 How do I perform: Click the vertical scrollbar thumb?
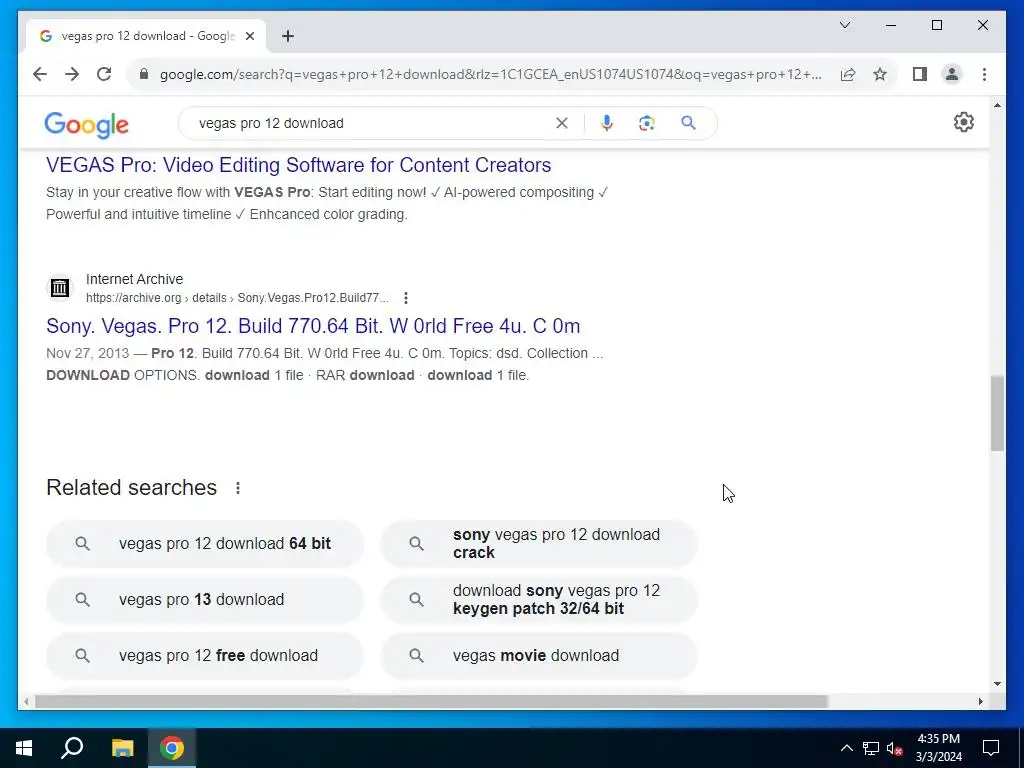click(997, 413)
